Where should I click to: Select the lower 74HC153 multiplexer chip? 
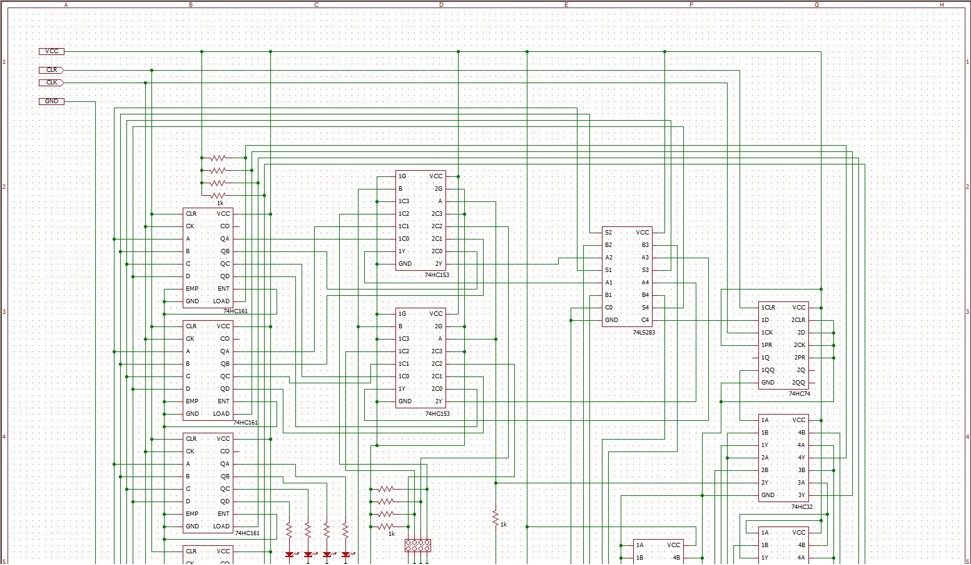pyautogui.click(x=421, y=357)
